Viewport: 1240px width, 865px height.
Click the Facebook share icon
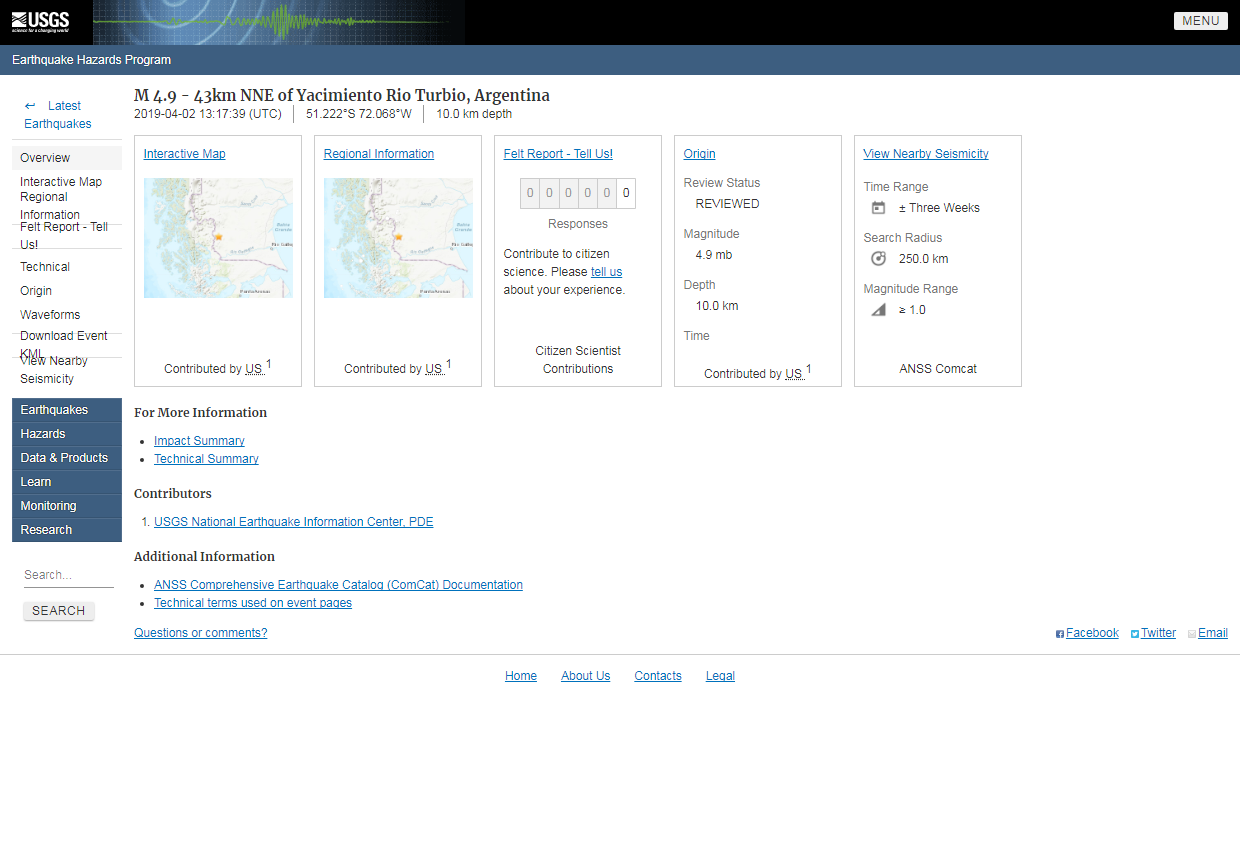(x=1060, y=634)
